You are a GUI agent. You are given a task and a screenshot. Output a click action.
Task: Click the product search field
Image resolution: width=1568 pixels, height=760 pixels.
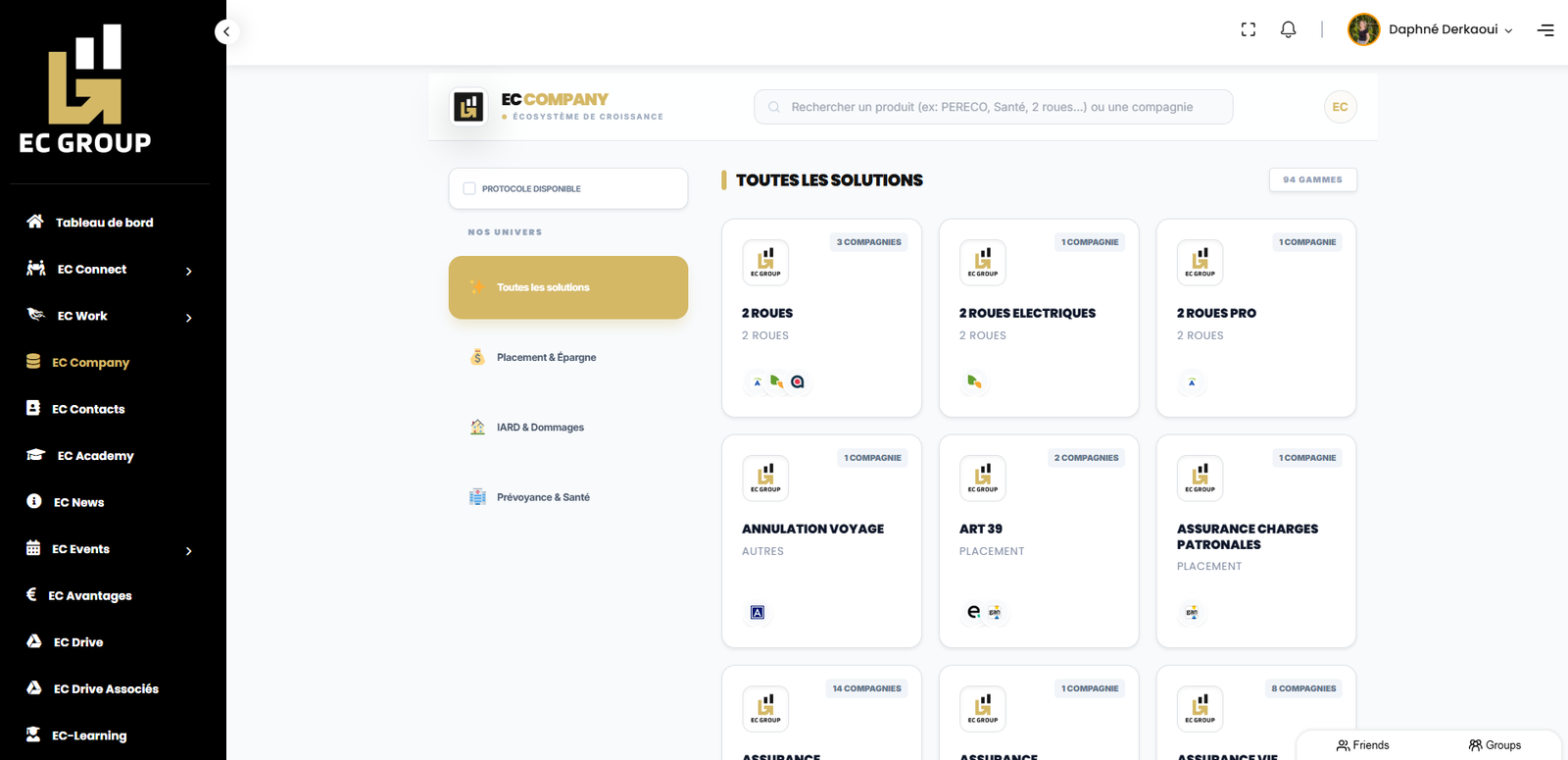[992, 107]
